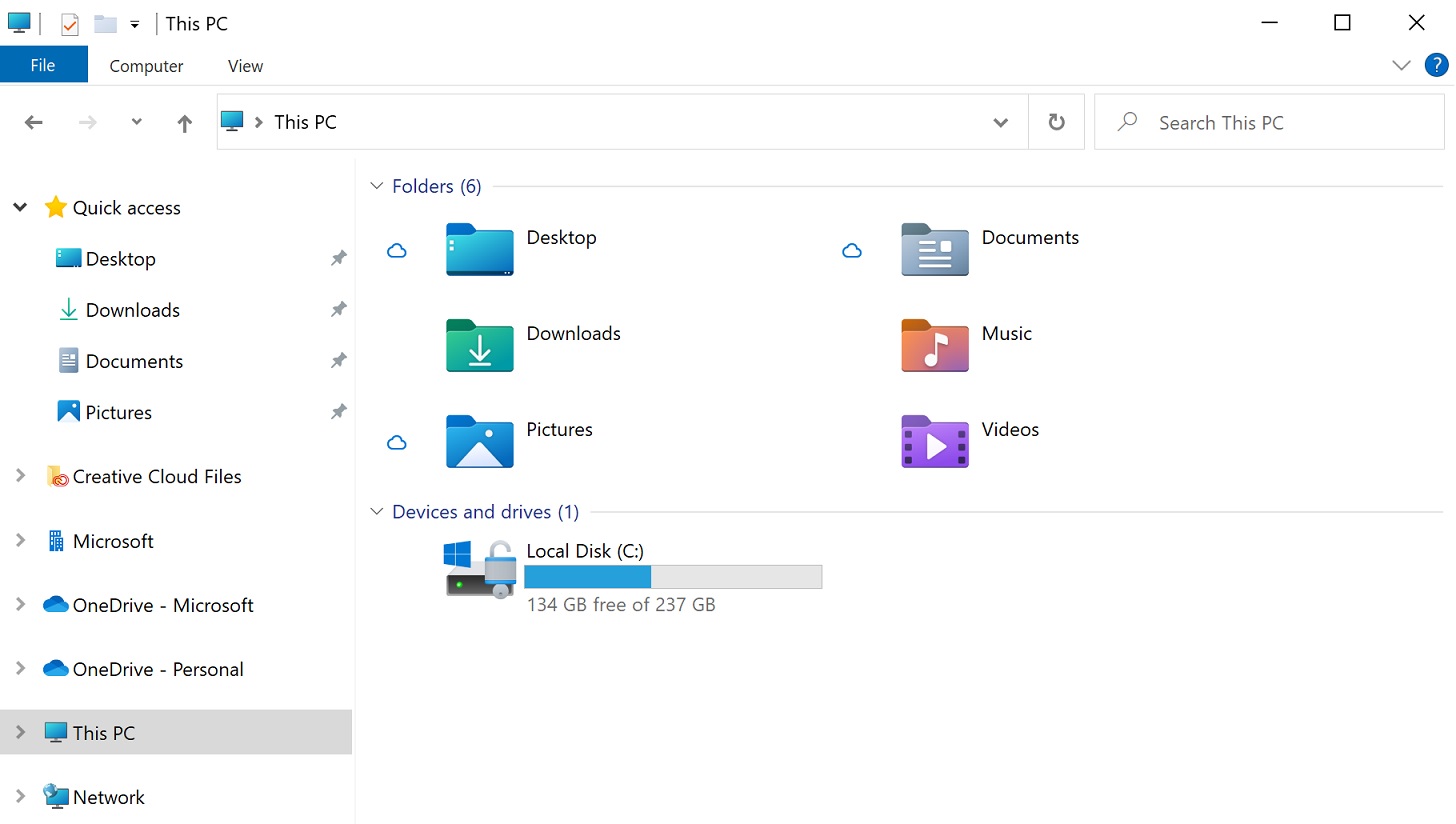This screenshot has height=824, width=1456.
Task: Switch to the Computer tab
Action: (x=146, y=65)
